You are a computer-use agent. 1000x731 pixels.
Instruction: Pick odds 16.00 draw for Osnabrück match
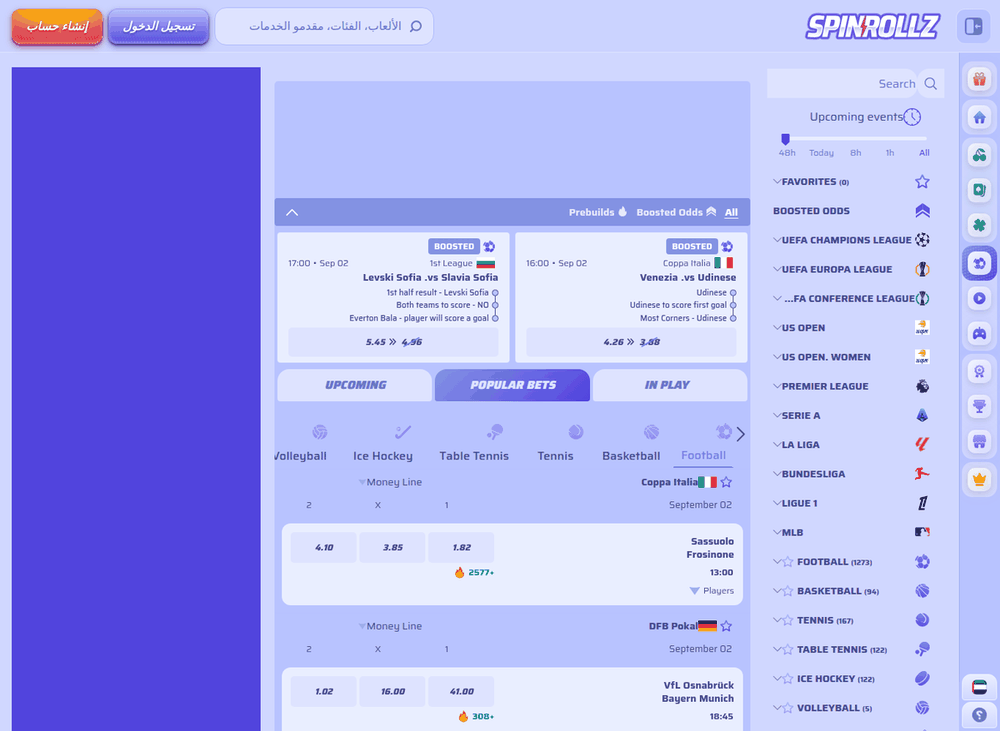click(x=392, y=691)
